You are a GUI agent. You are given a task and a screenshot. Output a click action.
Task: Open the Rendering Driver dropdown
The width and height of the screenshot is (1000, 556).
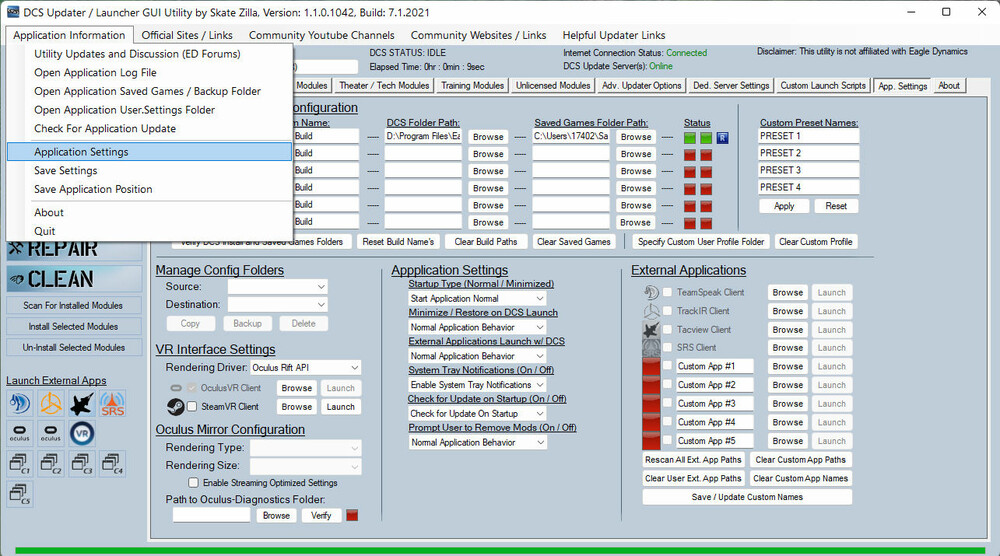point(305,368)
